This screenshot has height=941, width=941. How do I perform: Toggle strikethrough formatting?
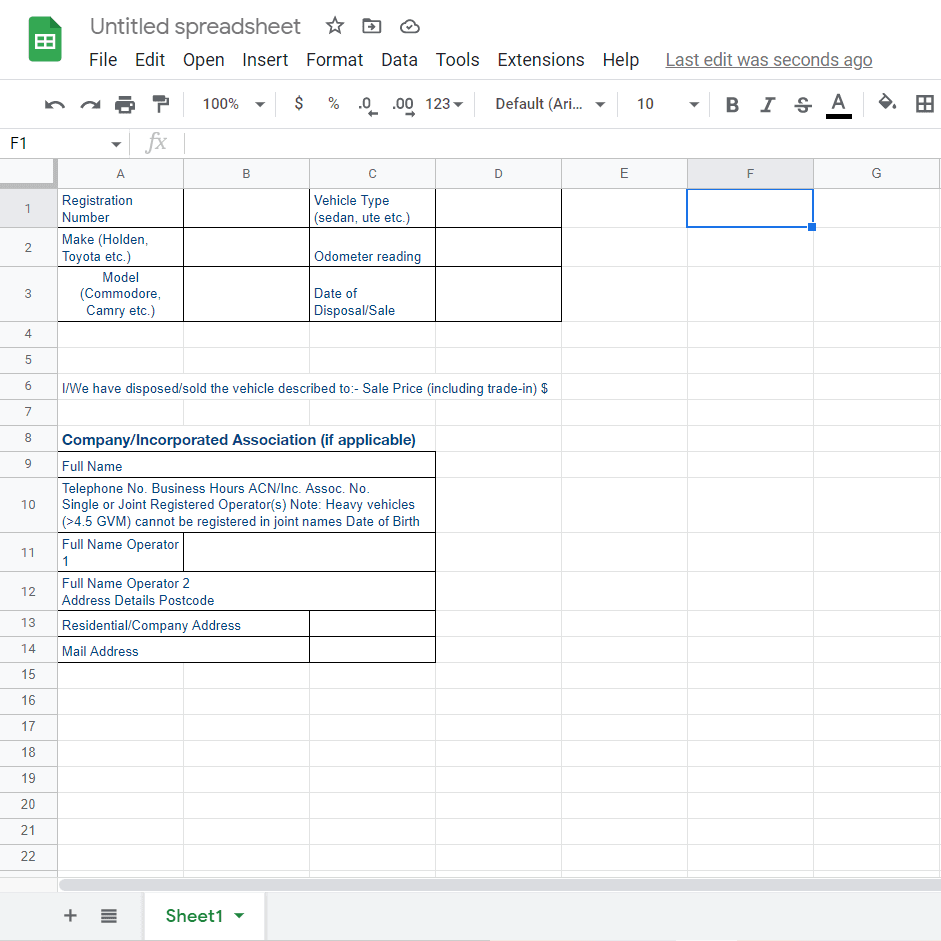(803, 105)
